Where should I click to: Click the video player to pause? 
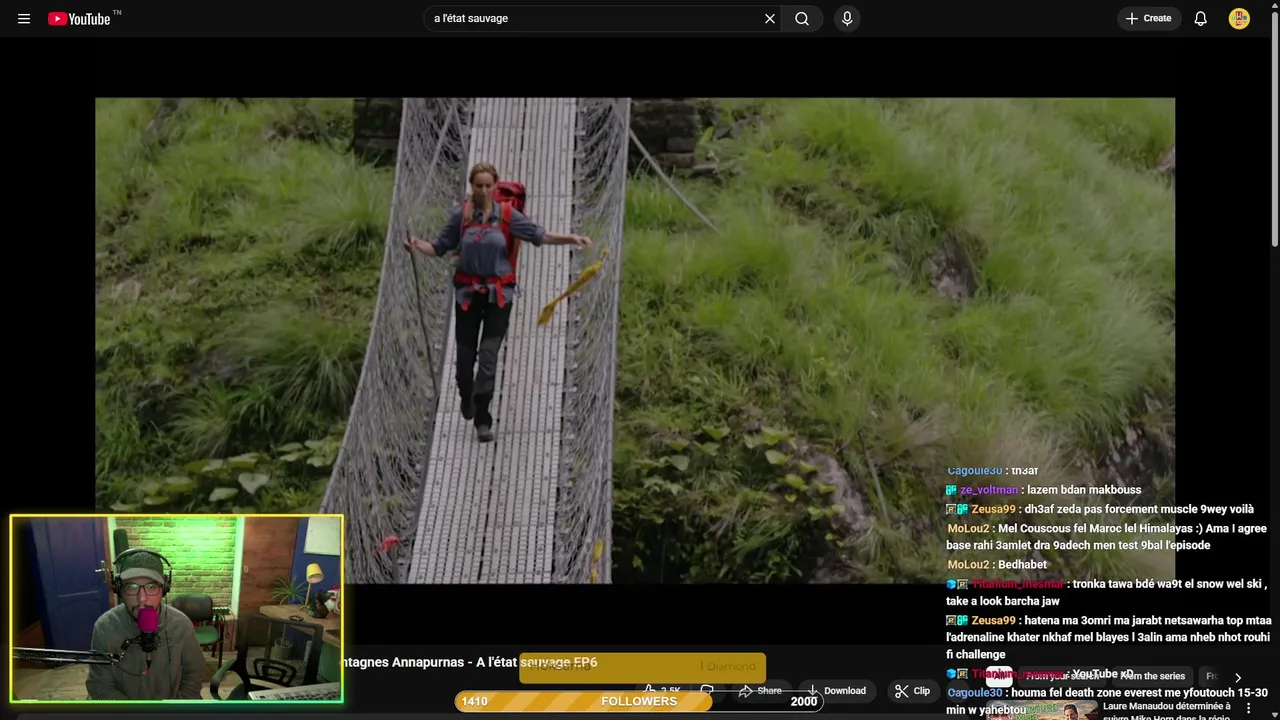pos(635,340)
